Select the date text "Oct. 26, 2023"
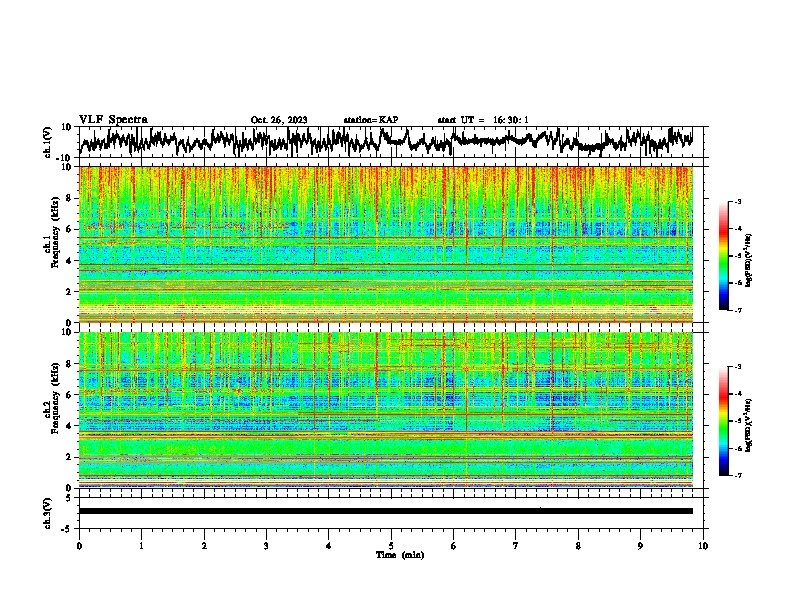792x612 pixels. click(x=279, y=120)
